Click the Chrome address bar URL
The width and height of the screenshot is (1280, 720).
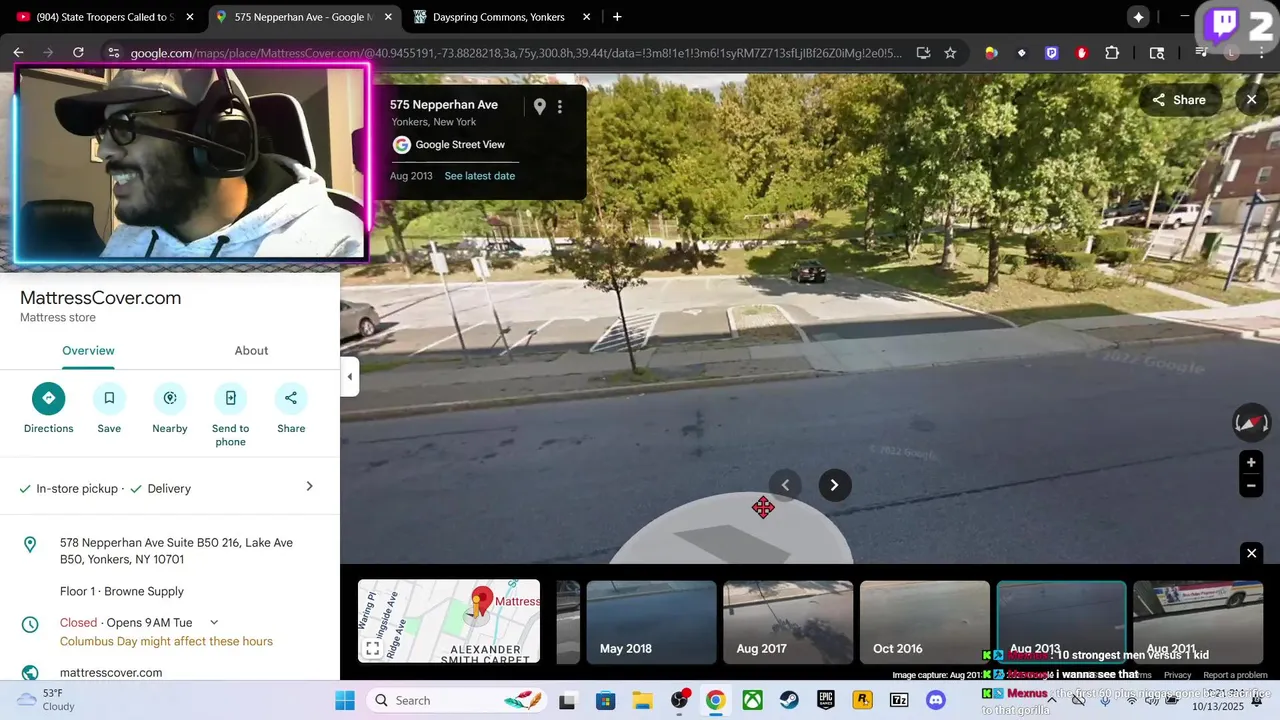click(x=515, y=53)
